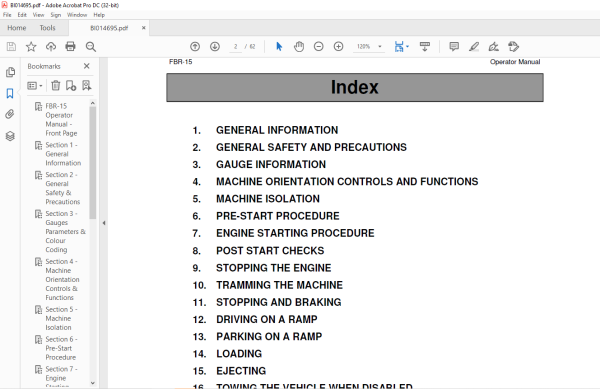Image resolution: width=600 pixels, height=389 pixels.
Task: Click the Zoom In plus icon
Action: coord(338,47)
